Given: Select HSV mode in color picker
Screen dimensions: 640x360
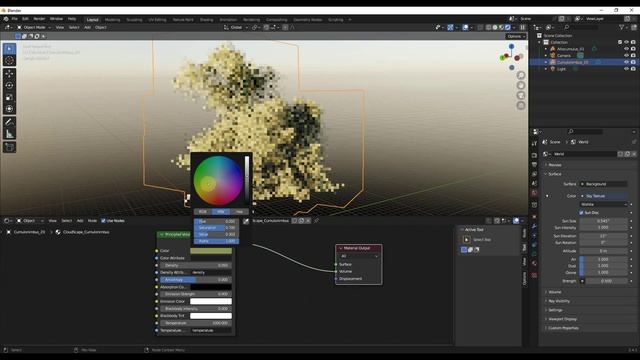Looking at the screenshot, I should click(x=221, y=212).
